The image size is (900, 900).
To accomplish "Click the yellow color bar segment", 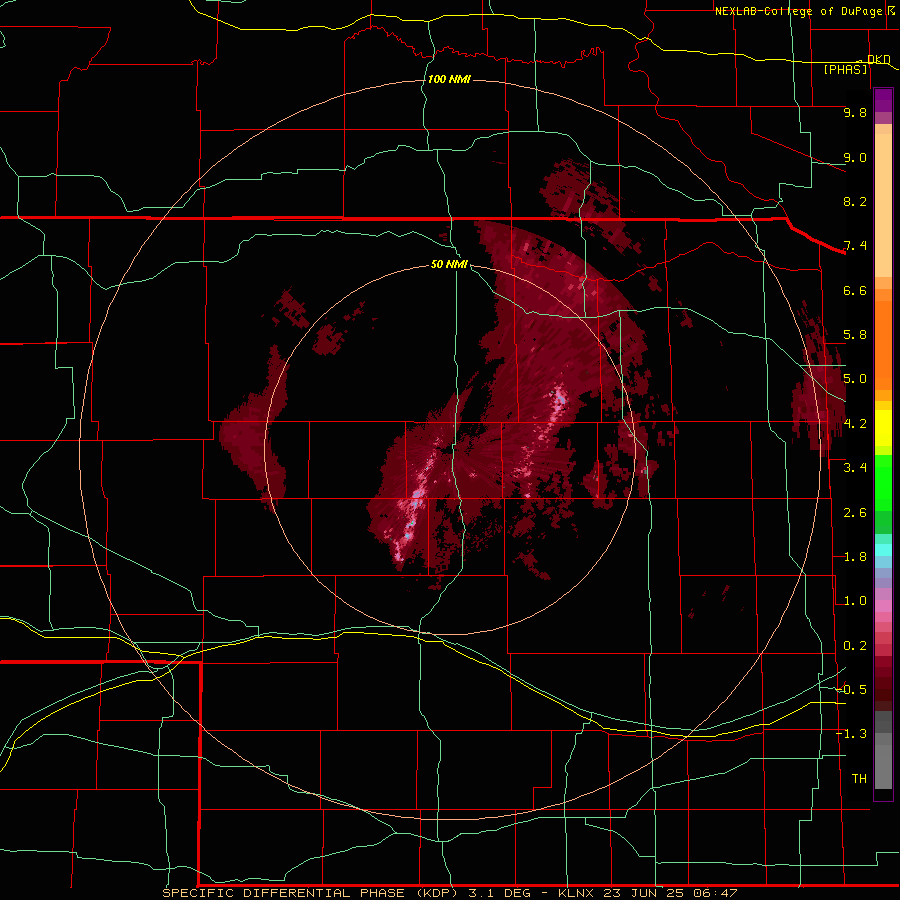I will coord(883,428).
